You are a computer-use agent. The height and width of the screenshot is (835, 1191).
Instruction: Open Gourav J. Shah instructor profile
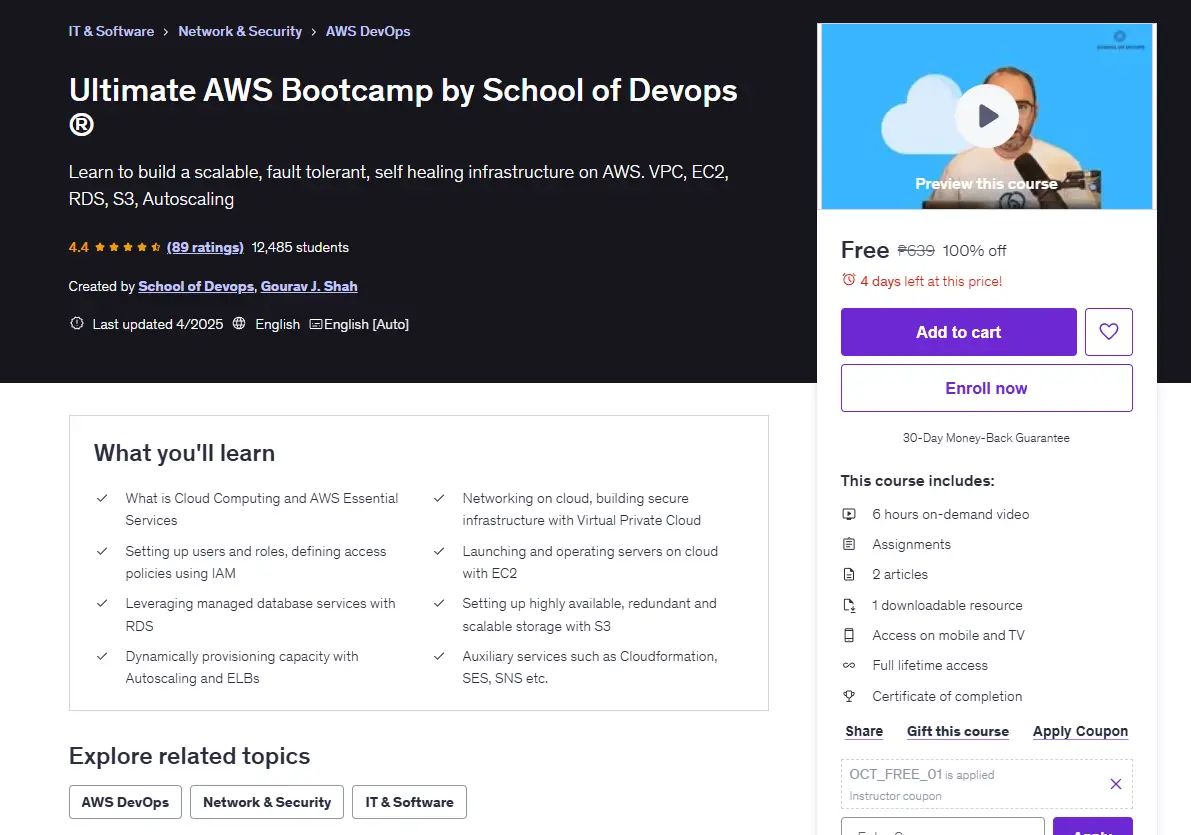pos(309,286)
